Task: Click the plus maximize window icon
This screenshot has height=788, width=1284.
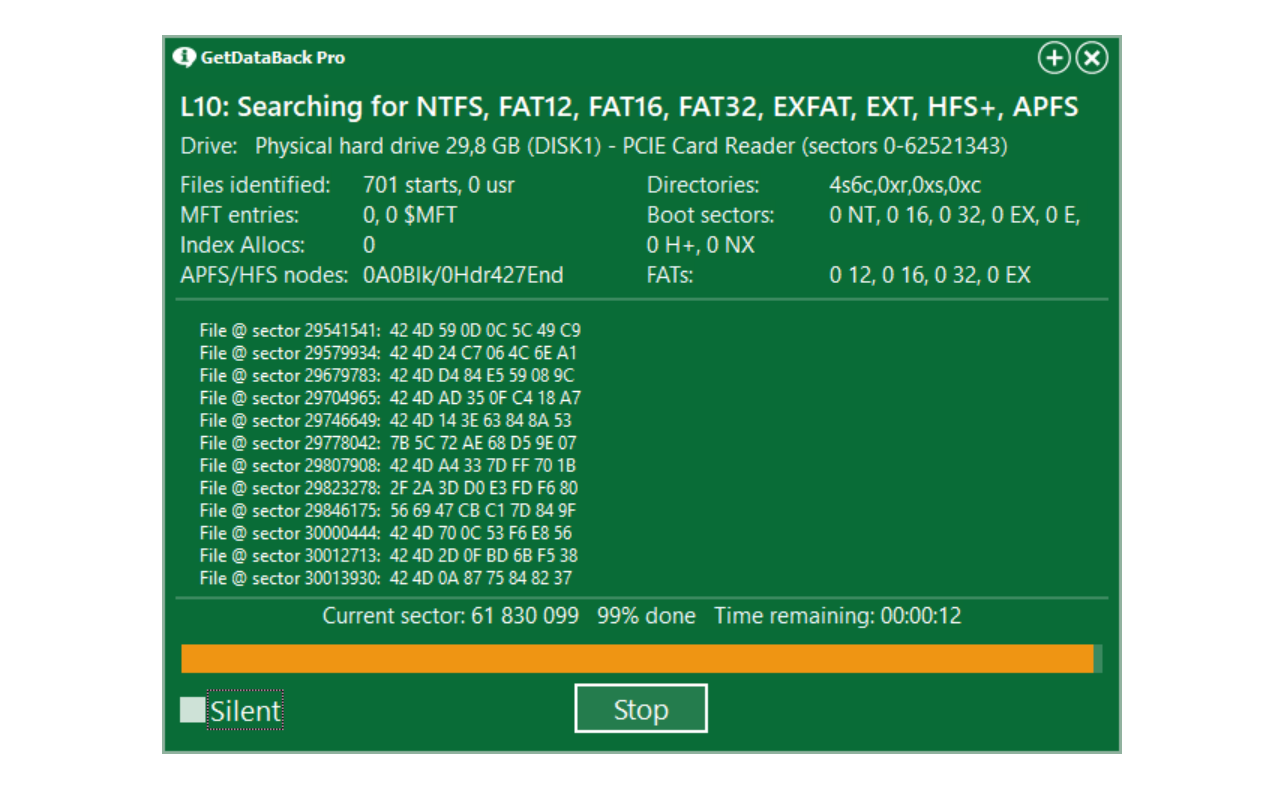Action: tap(1054, 59)
